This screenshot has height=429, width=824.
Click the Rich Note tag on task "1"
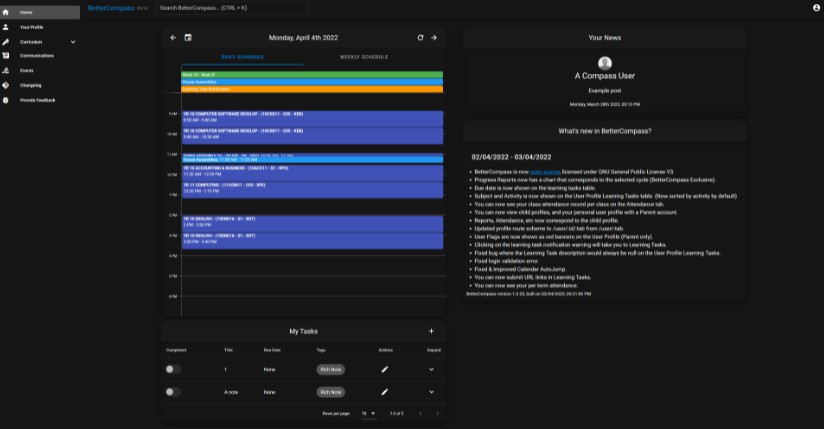tap(330, 369)
